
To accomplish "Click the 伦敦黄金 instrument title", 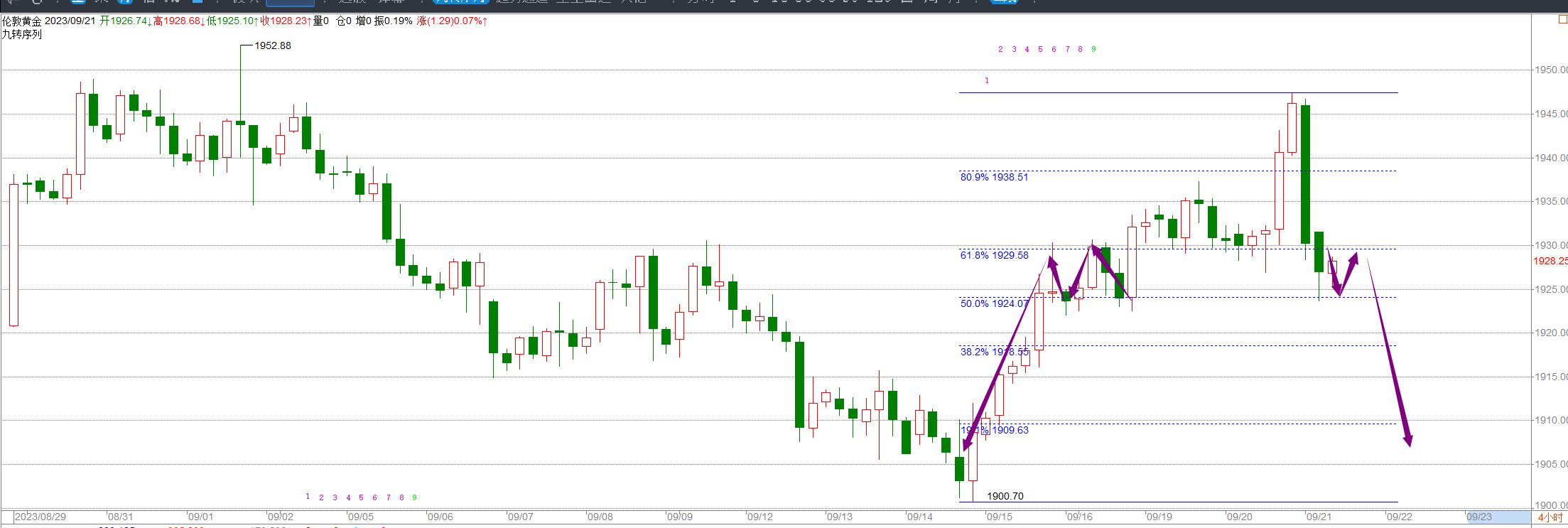I will pyautogui.click(x=22, y=21).
